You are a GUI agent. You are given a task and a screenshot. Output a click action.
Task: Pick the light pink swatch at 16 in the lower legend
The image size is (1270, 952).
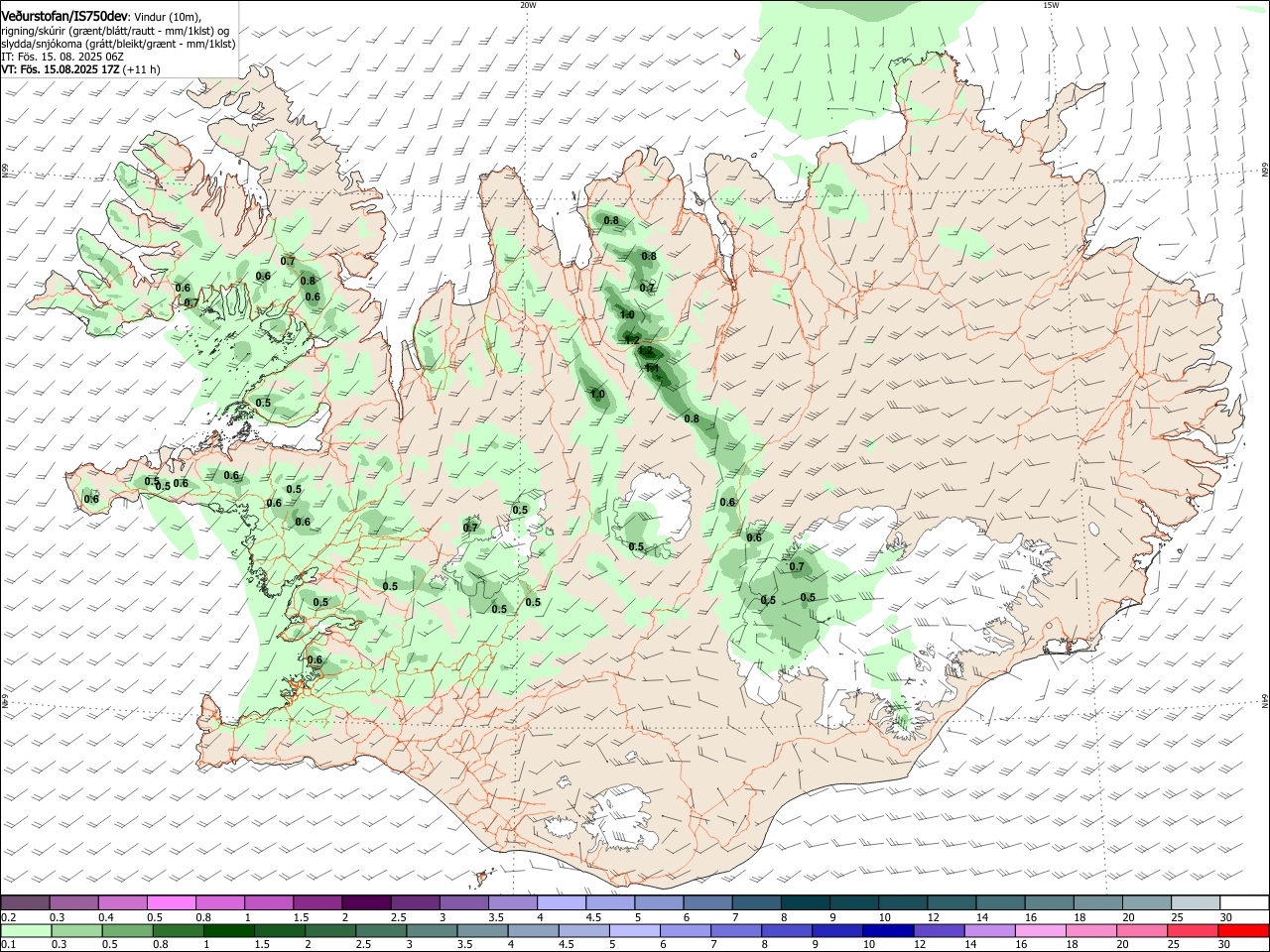point(1040,931)
